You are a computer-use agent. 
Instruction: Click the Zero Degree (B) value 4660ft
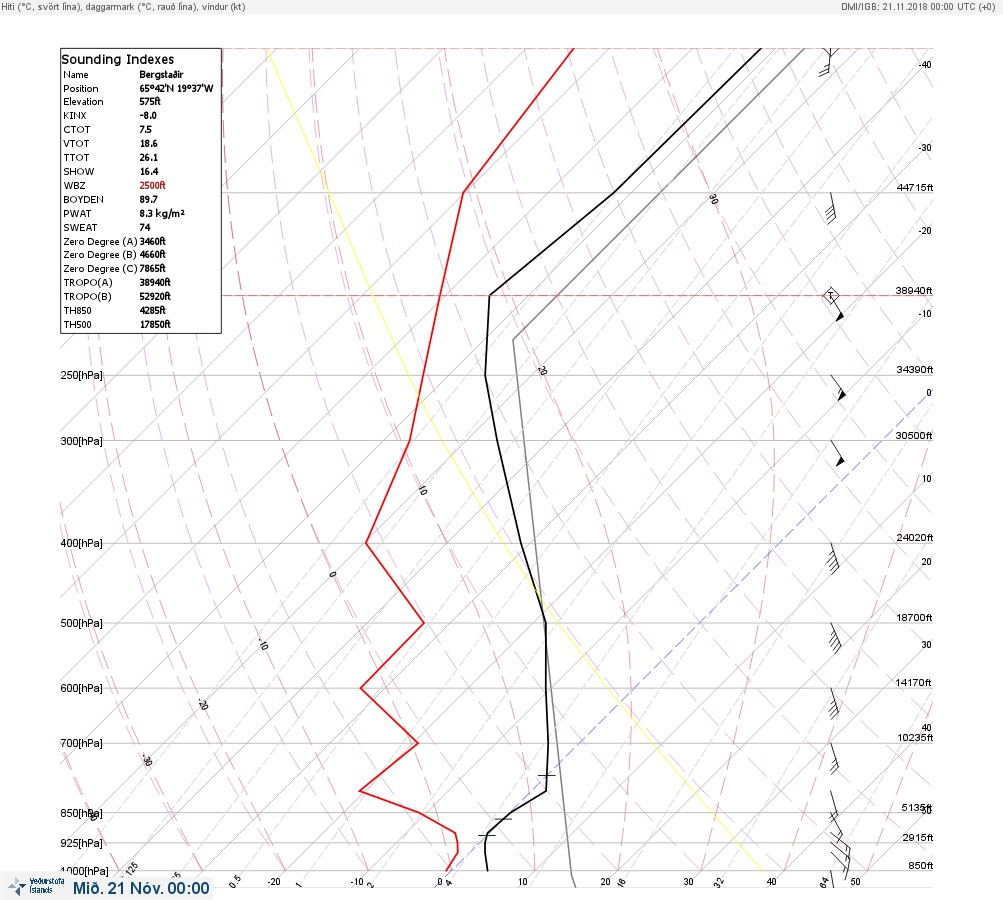(x=152, y=255)
